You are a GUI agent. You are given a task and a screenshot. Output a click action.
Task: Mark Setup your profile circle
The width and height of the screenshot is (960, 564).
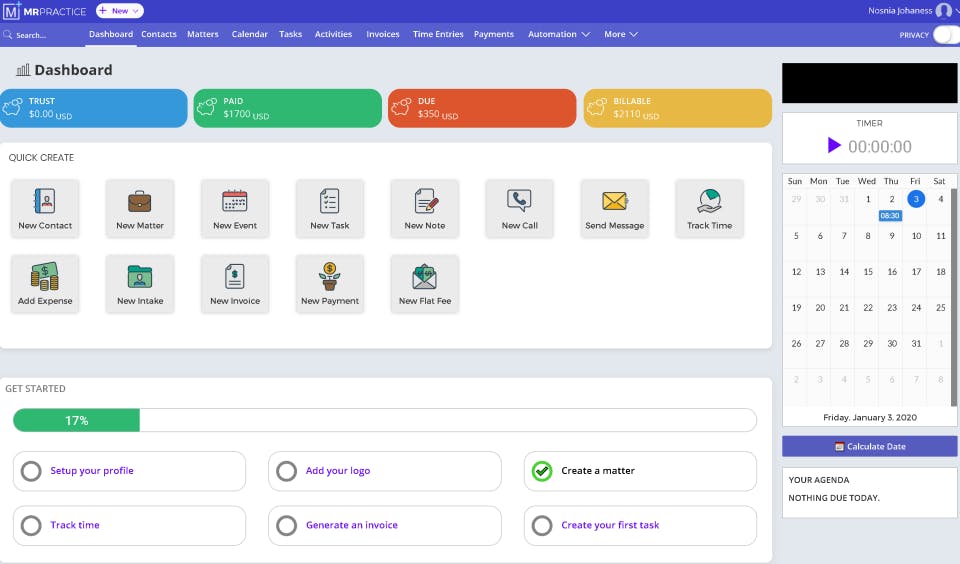pos(31,471)
